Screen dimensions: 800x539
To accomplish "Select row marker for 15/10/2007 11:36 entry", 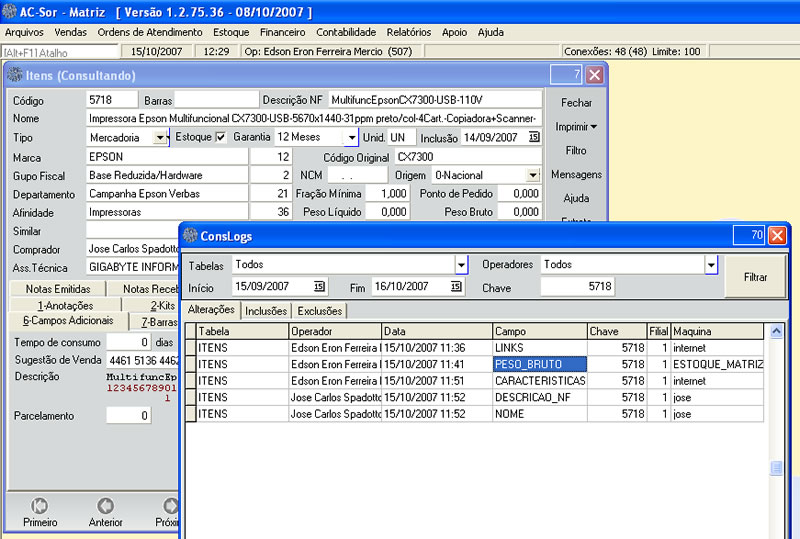I will (191, 348).
